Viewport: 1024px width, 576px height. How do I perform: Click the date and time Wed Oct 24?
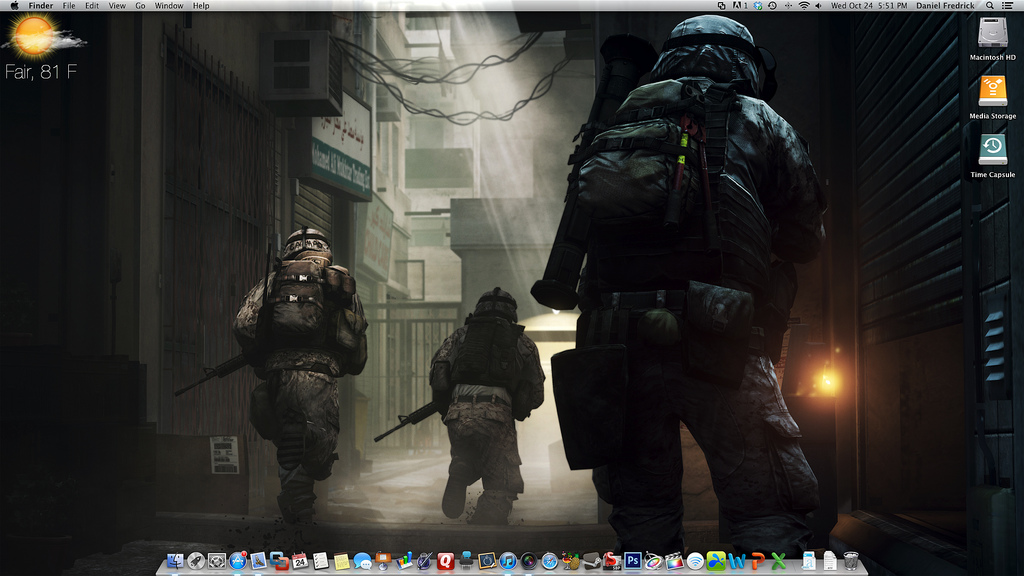869,5
